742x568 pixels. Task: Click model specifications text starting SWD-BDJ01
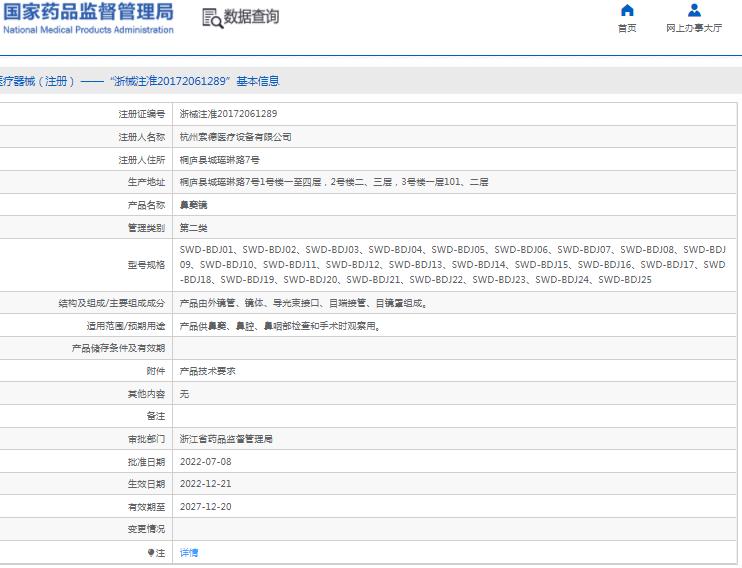tap(453, 265)
